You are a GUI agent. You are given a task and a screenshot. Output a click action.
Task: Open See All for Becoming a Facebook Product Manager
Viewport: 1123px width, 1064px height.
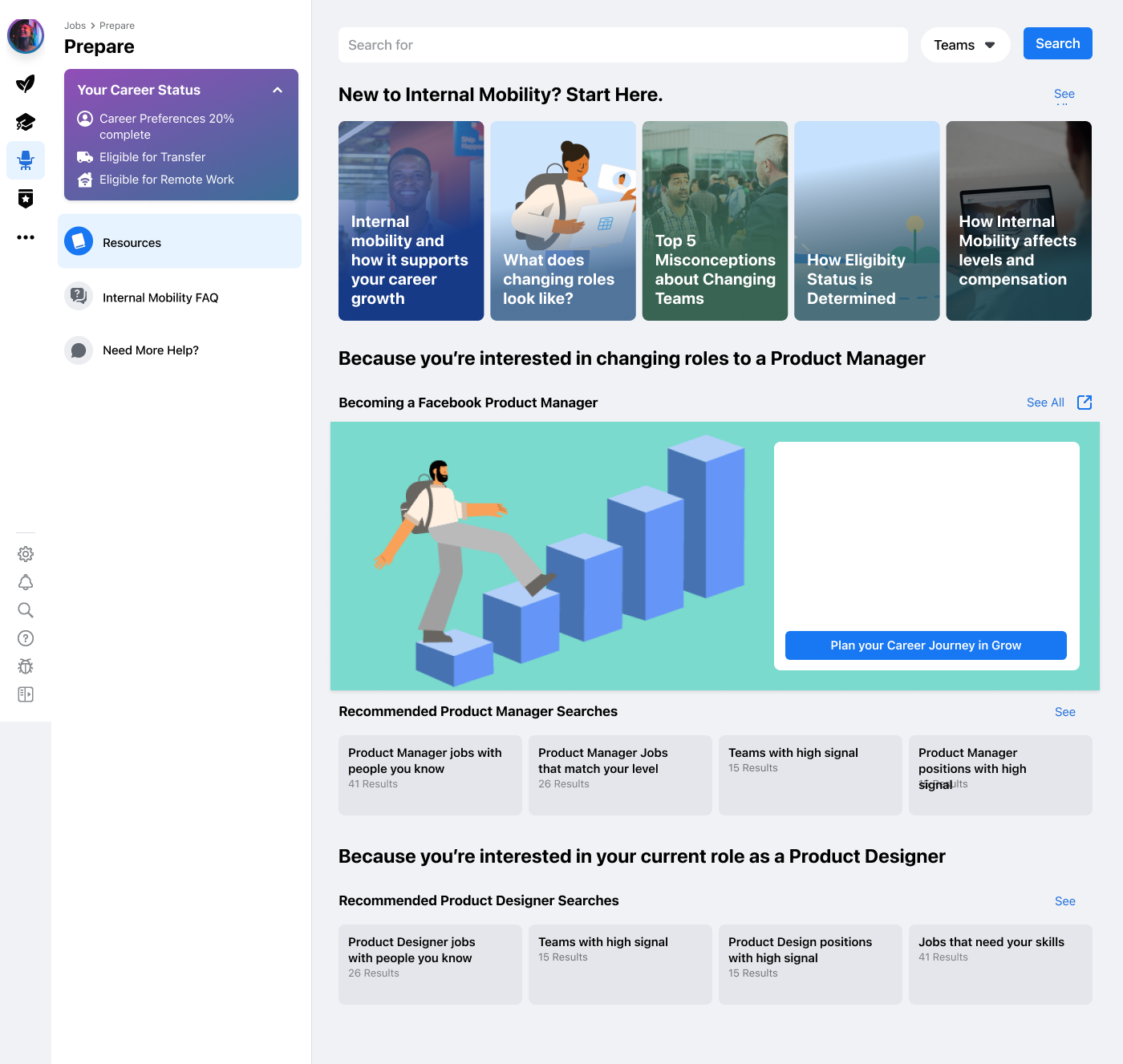coord(1044,403)
